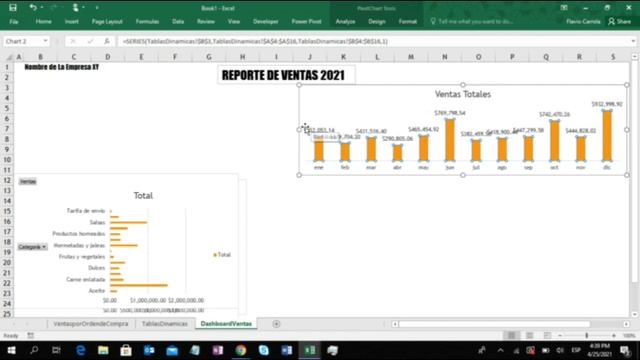Select the Ventas Totales chart title
The height and width of the screenshot is (360, 640).
pos(463,94)
